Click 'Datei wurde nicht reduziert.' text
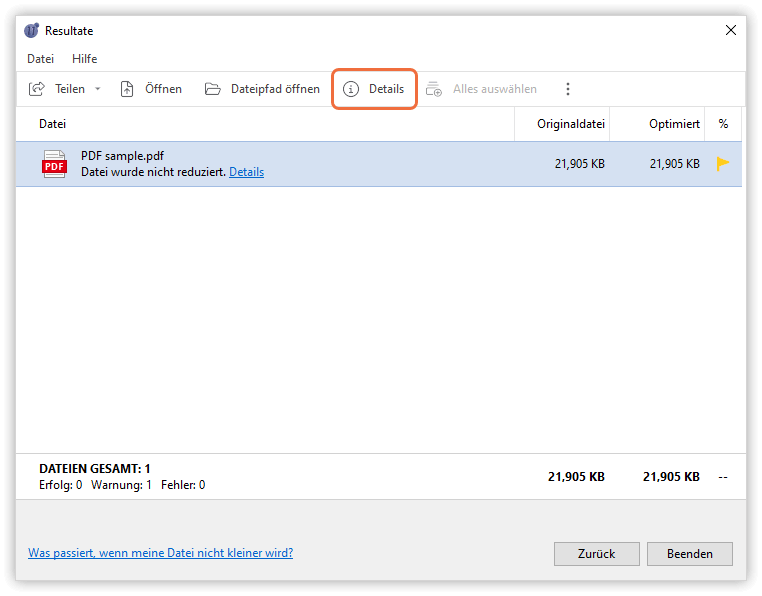The height and width of the screenshot is (596, 762). pos(153,172)
